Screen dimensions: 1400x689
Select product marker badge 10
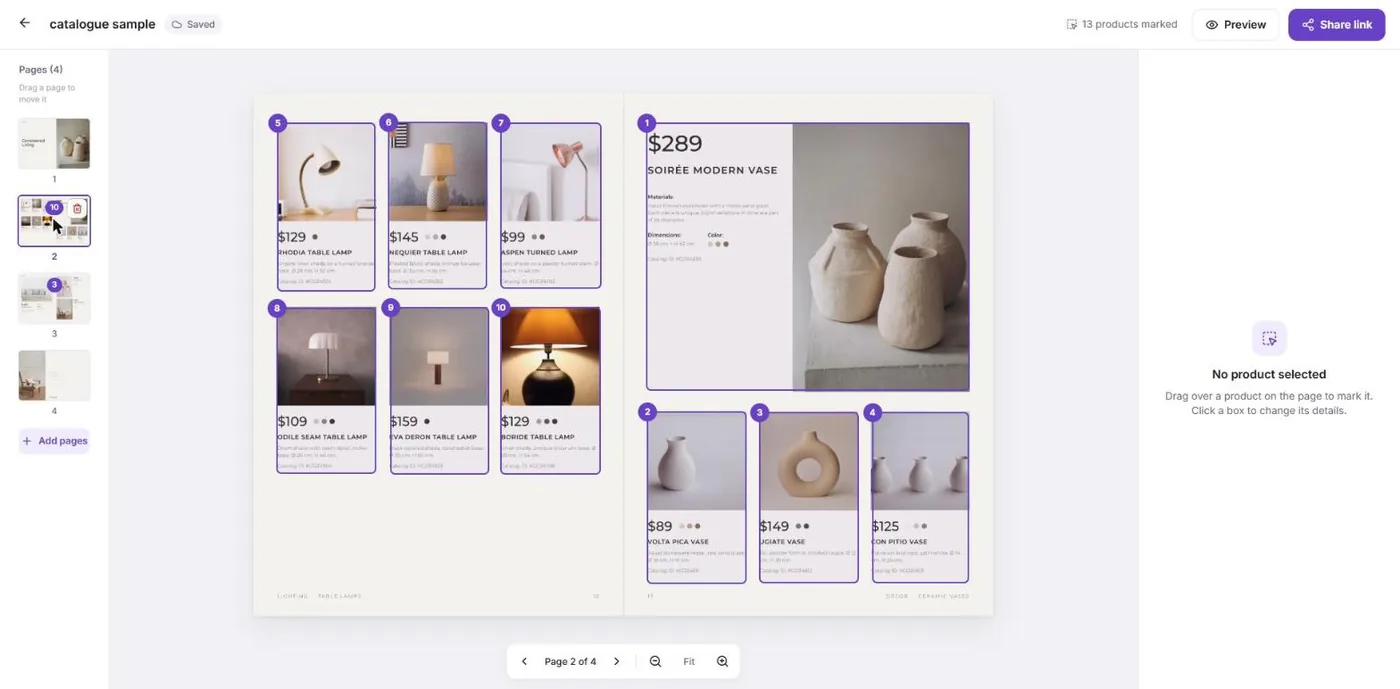pyautogui.click(x=500, y=307)
